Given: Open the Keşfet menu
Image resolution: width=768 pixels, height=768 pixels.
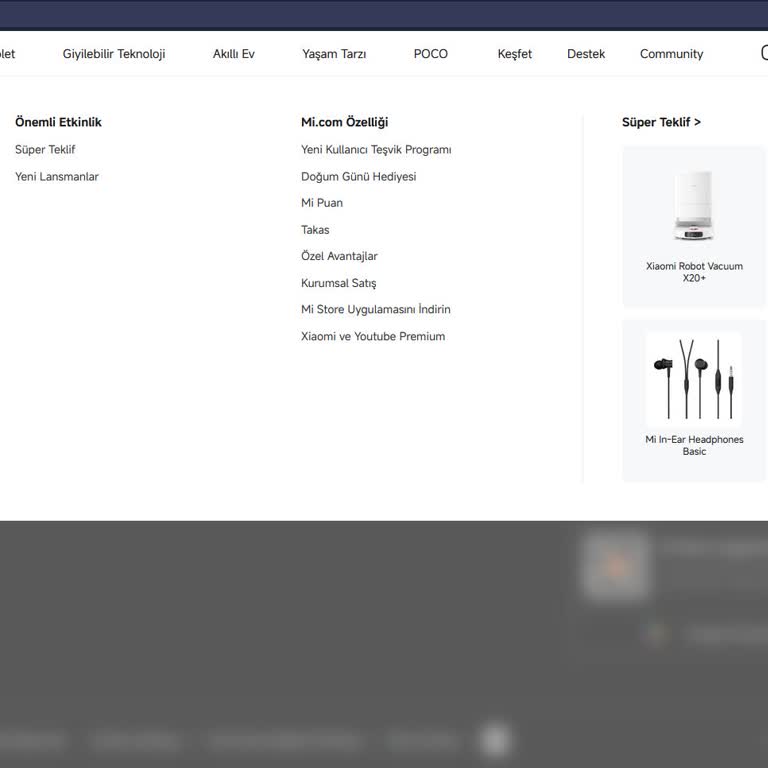Looking at the screenshot, I should 514,54.
